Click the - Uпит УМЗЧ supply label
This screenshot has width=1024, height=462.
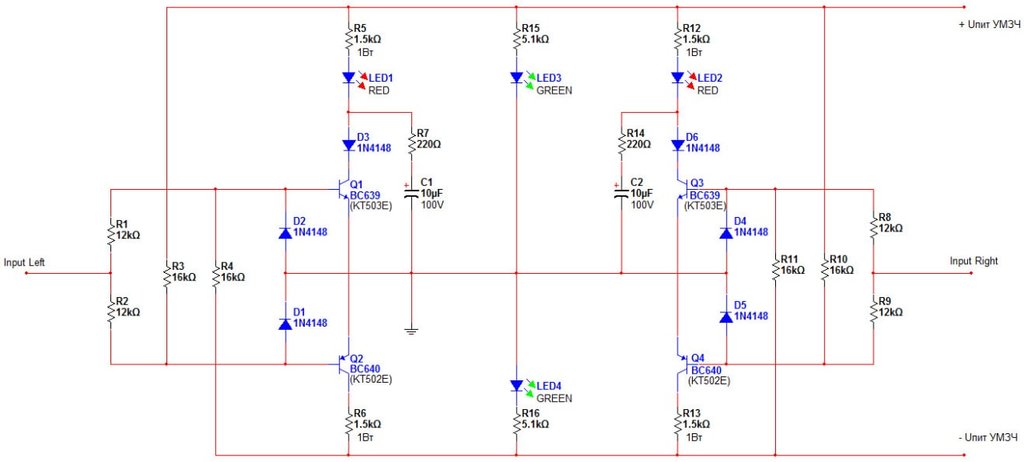point(987,437)
